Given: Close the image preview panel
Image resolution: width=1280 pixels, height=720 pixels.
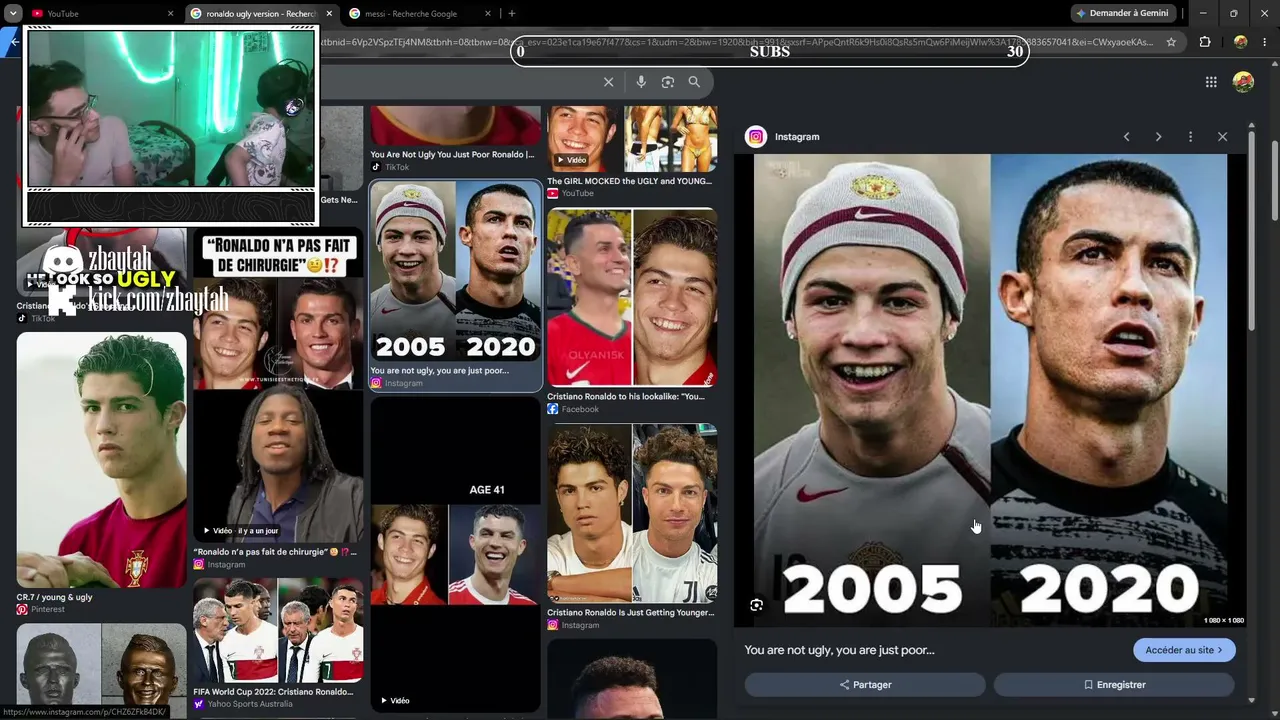Looking at the screenshot, I should tap(1222, 137).
